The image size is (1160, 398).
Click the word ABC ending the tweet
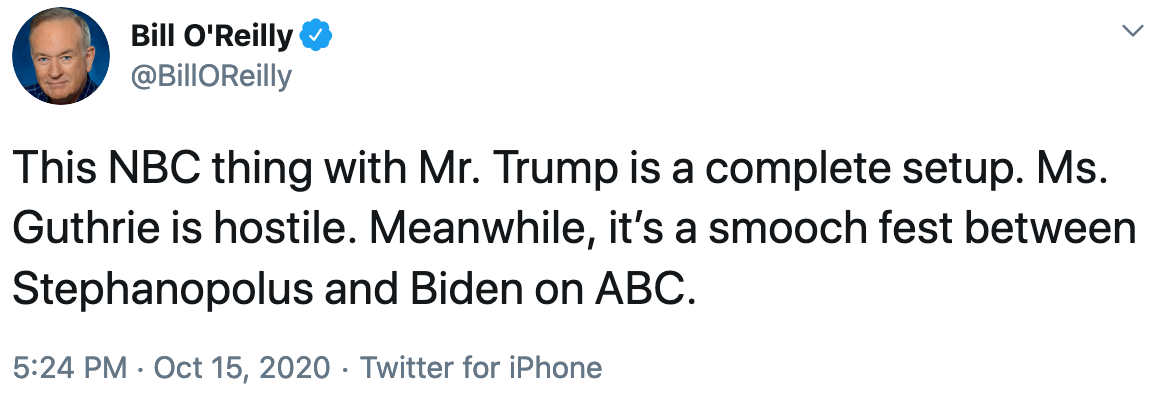[644, 290]
